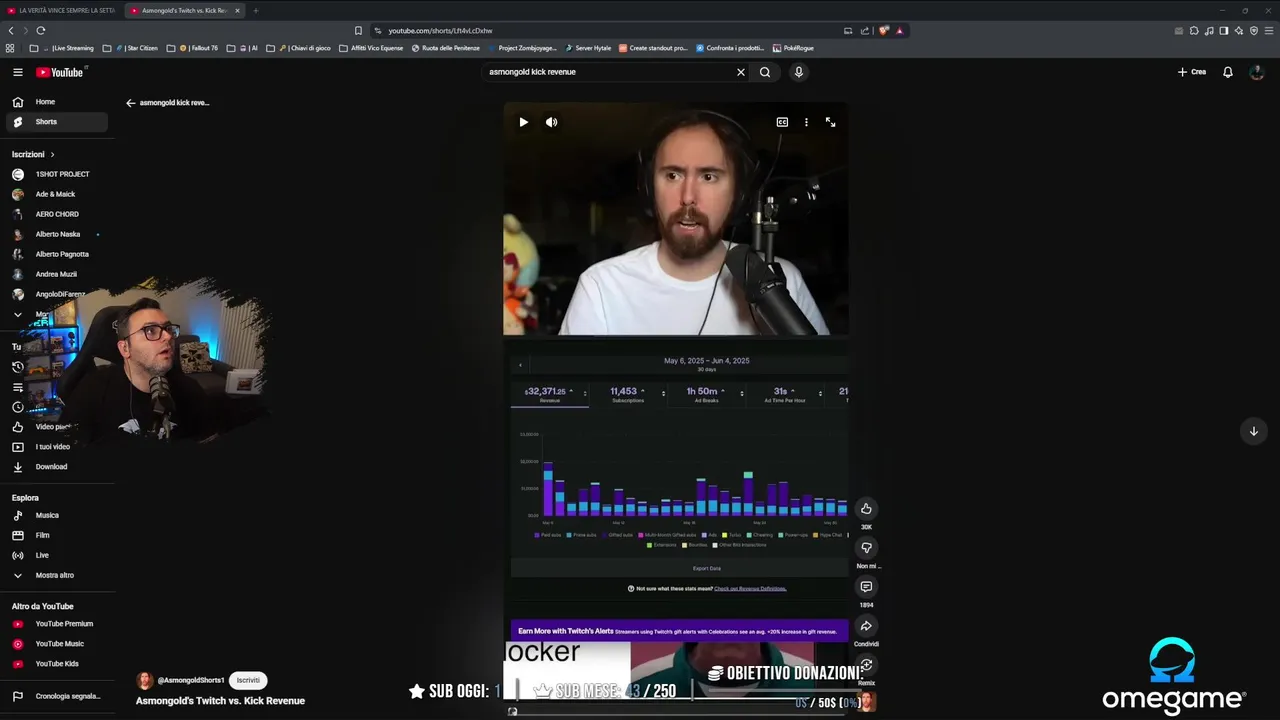
Task: Open the PokéRogue bookmark
Action: click(792, 48)
